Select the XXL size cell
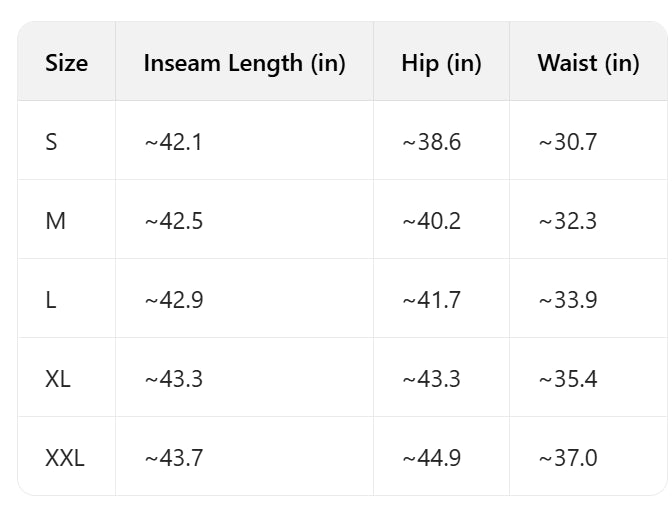 pyautogui.click(x=65, y=458)
